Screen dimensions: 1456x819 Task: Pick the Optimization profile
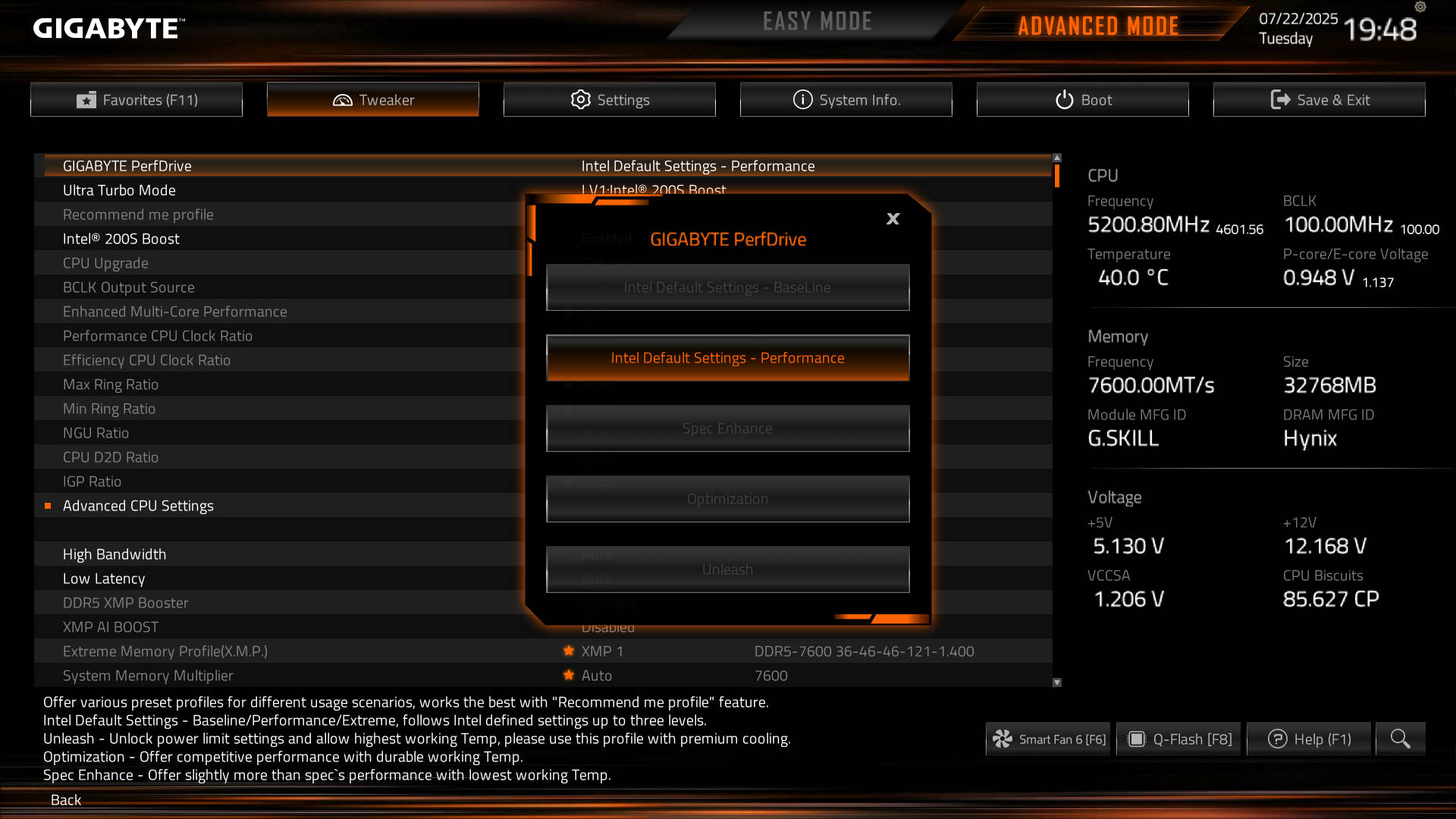click(727, 499)
